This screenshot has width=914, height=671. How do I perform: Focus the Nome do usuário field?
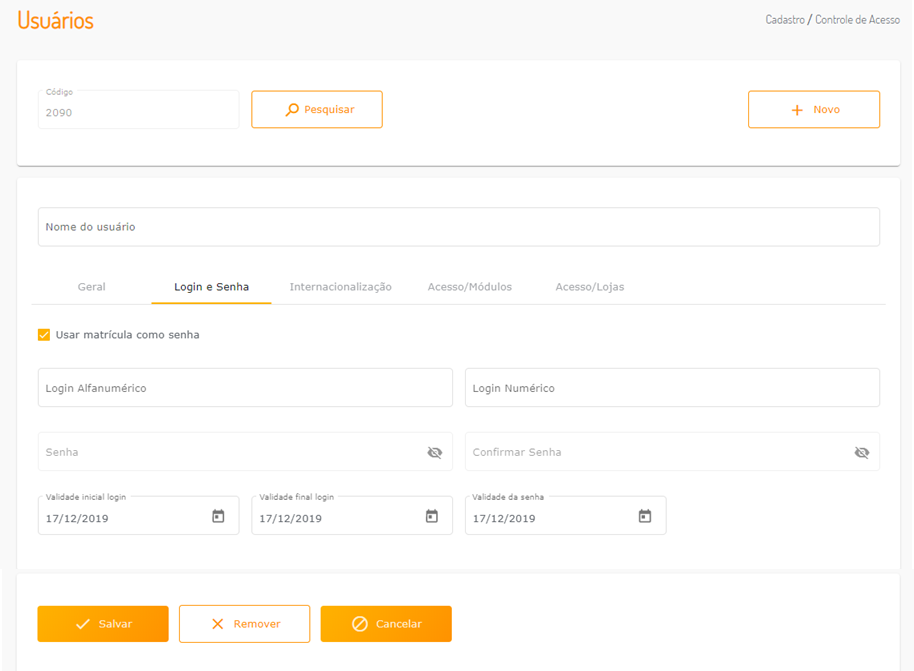pyautogui.click(x=458, y=227)
